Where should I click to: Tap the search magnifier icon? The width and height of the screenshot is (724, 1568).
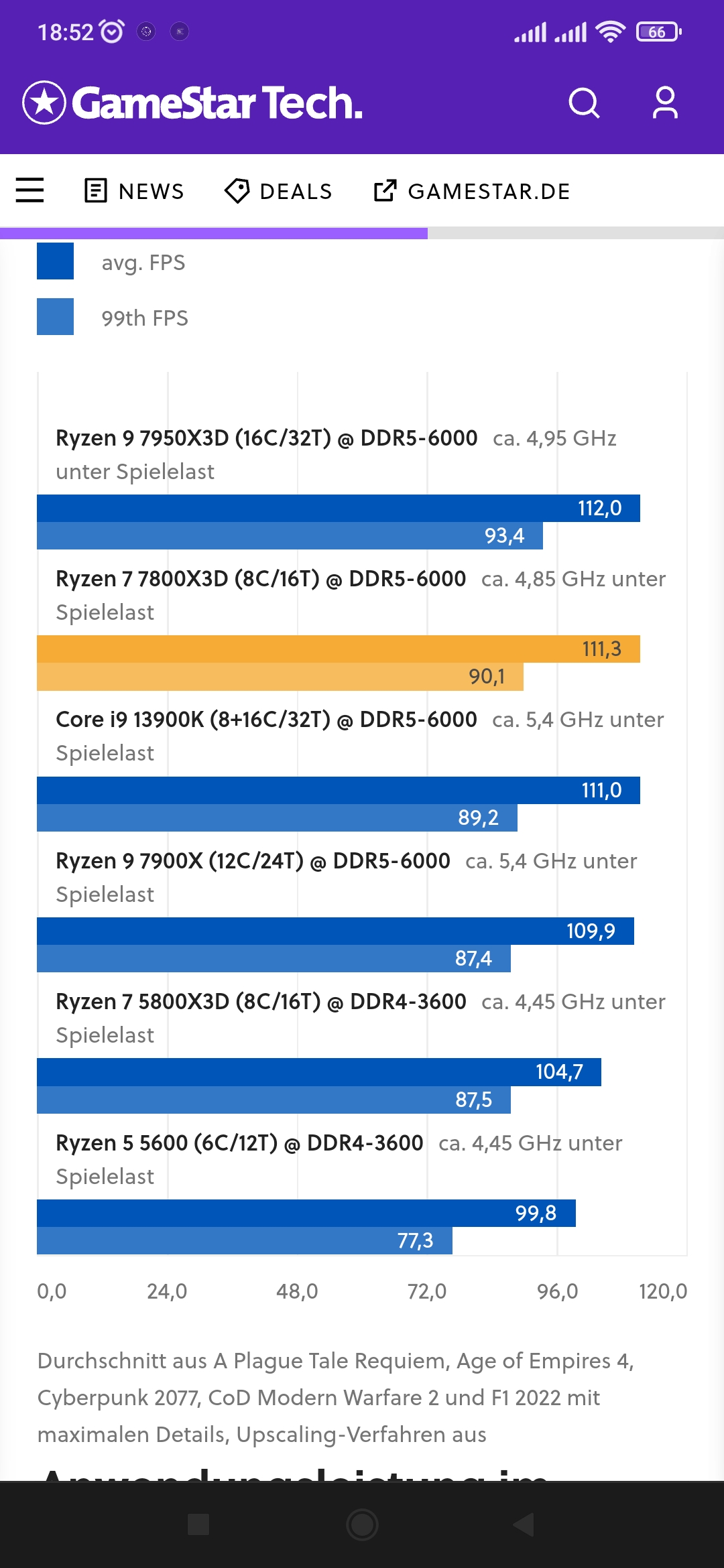pyautogui.click(x=584, y=103)
